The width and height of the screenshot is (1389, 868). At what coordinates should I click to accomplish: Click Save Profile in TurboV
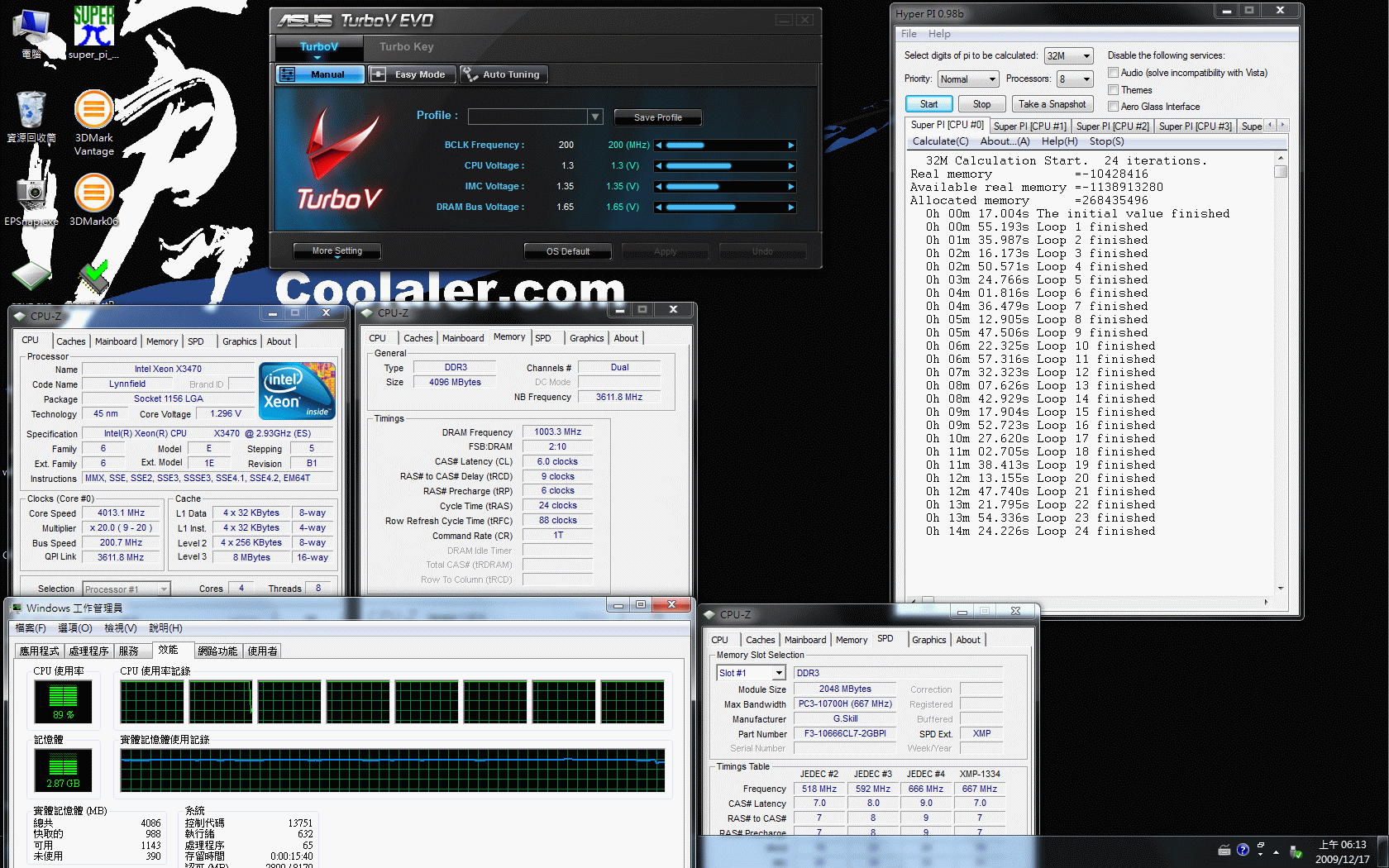(x=658, y=117)
